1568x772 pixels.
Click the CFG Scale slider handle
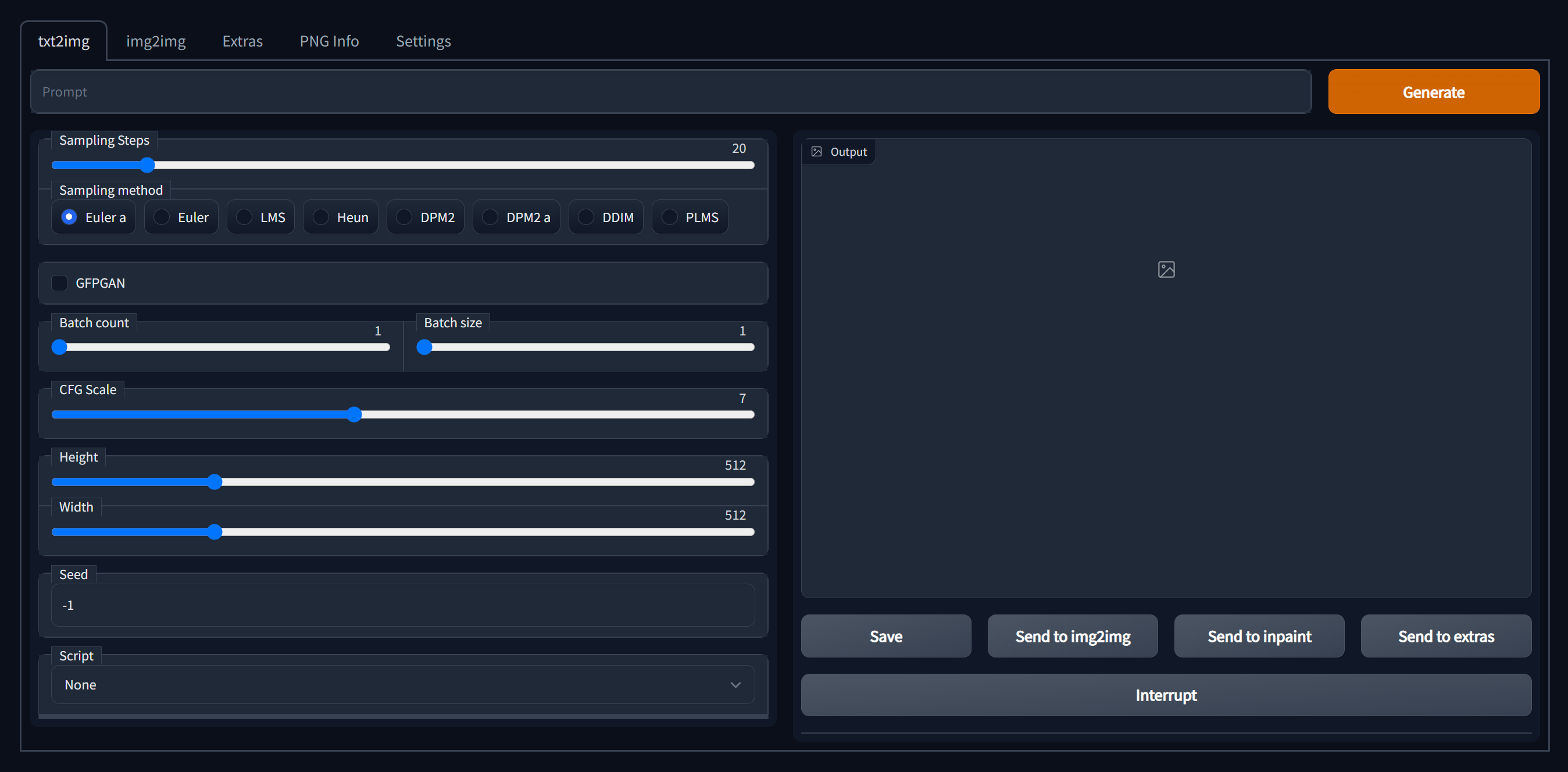(354, 414)
